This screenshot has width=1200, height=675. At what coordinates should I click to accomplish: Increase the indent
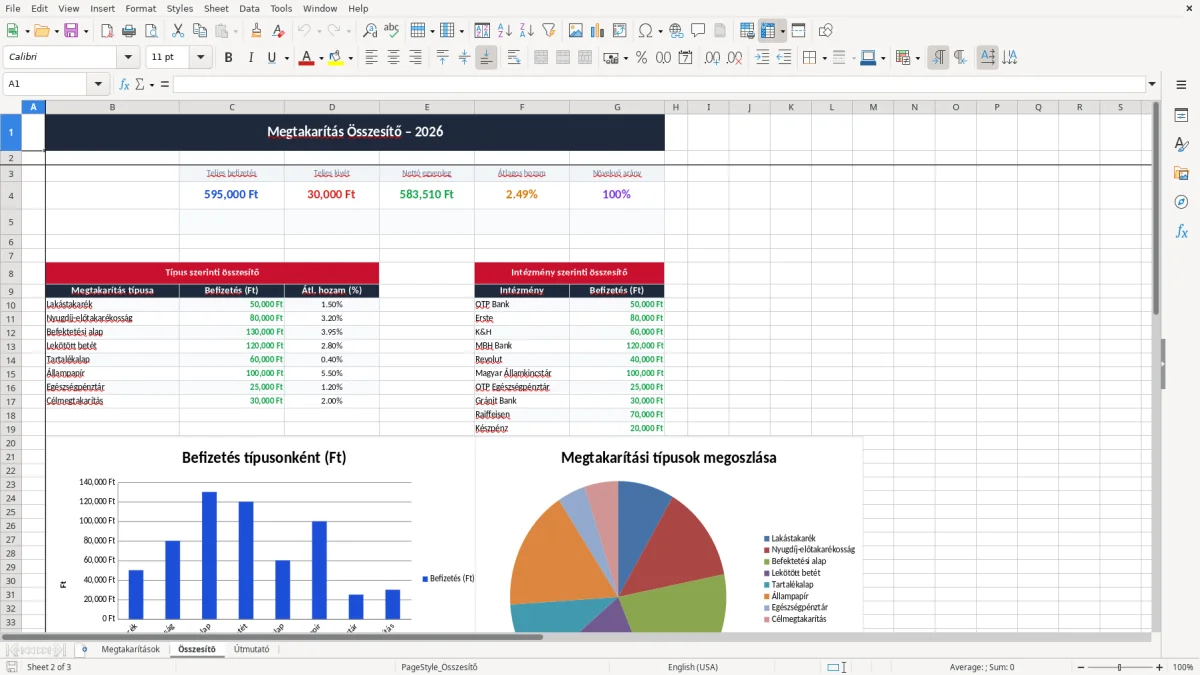tap(762, 58)
